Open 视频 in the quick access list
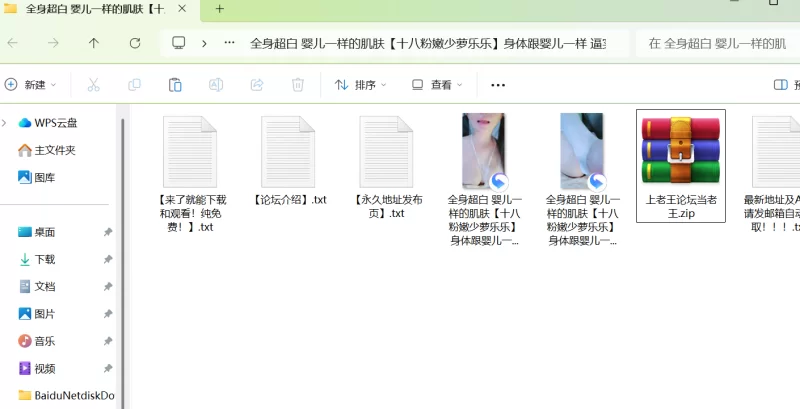The height and width of the screenshot is (409, 800). coord(36,368)
